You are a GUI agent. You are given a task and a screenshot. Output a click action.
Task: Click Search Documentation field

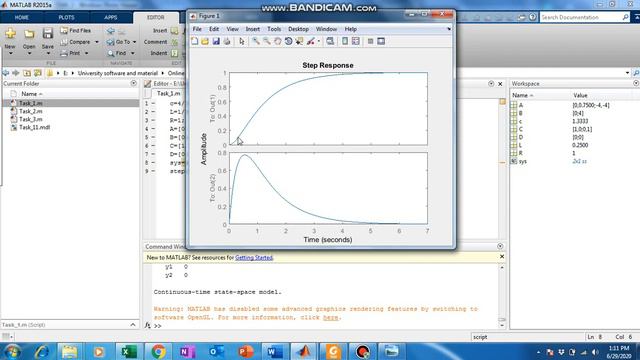pyautogui.click(x=584, y=17)
